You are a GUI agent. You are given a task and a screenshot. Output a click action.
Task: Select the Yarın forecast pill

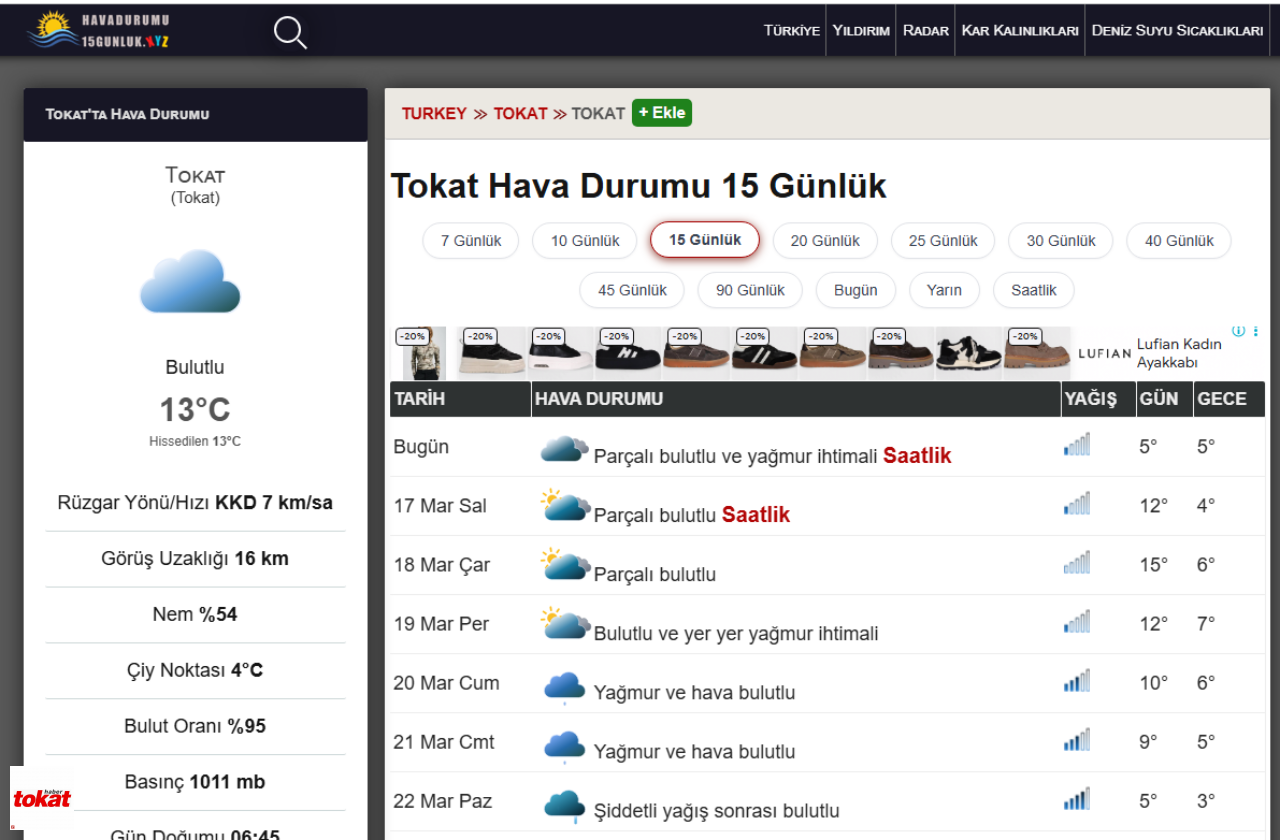point(944,290)
